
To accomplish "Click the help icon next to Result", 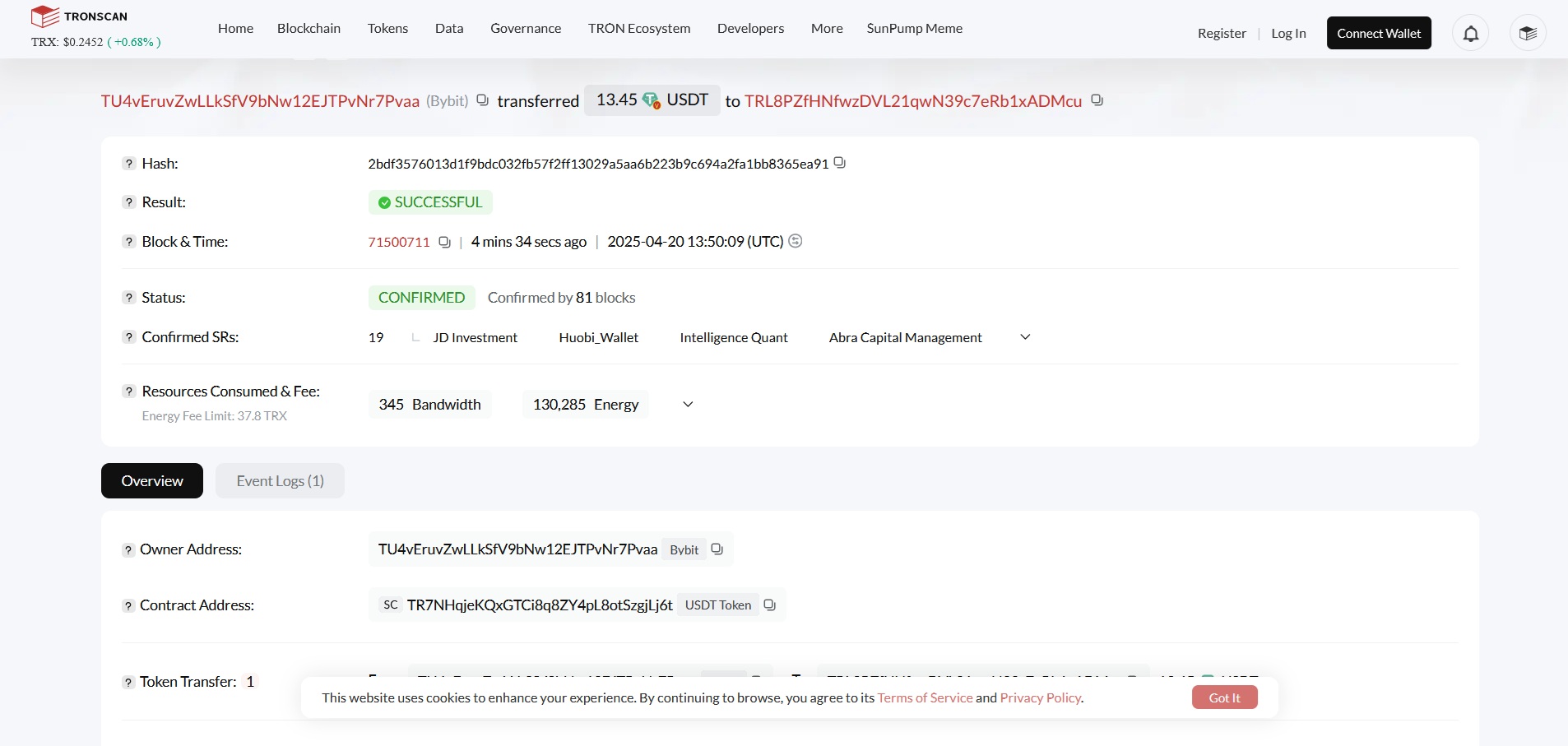I will (129, 202).
